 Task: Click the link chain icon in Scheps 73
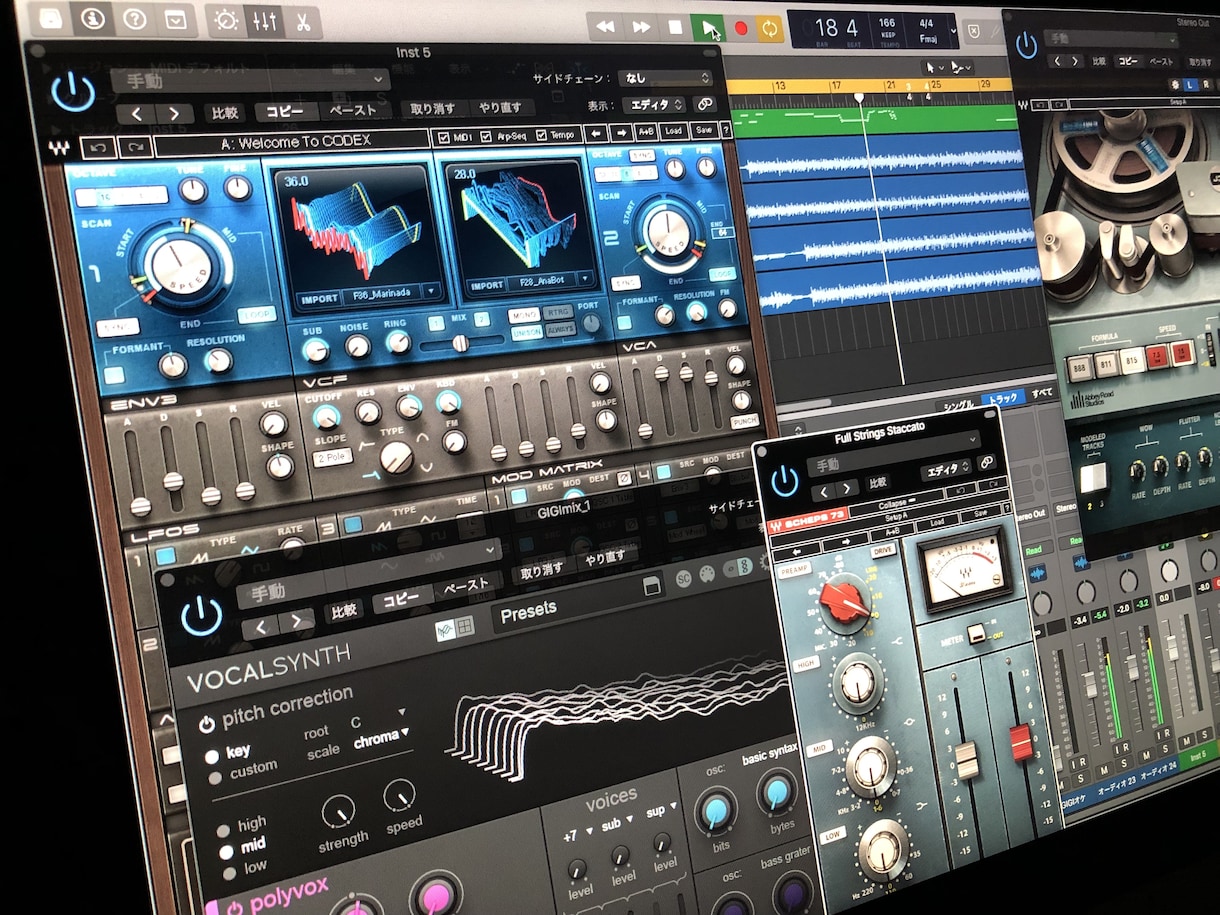click(x=985, y=463)
